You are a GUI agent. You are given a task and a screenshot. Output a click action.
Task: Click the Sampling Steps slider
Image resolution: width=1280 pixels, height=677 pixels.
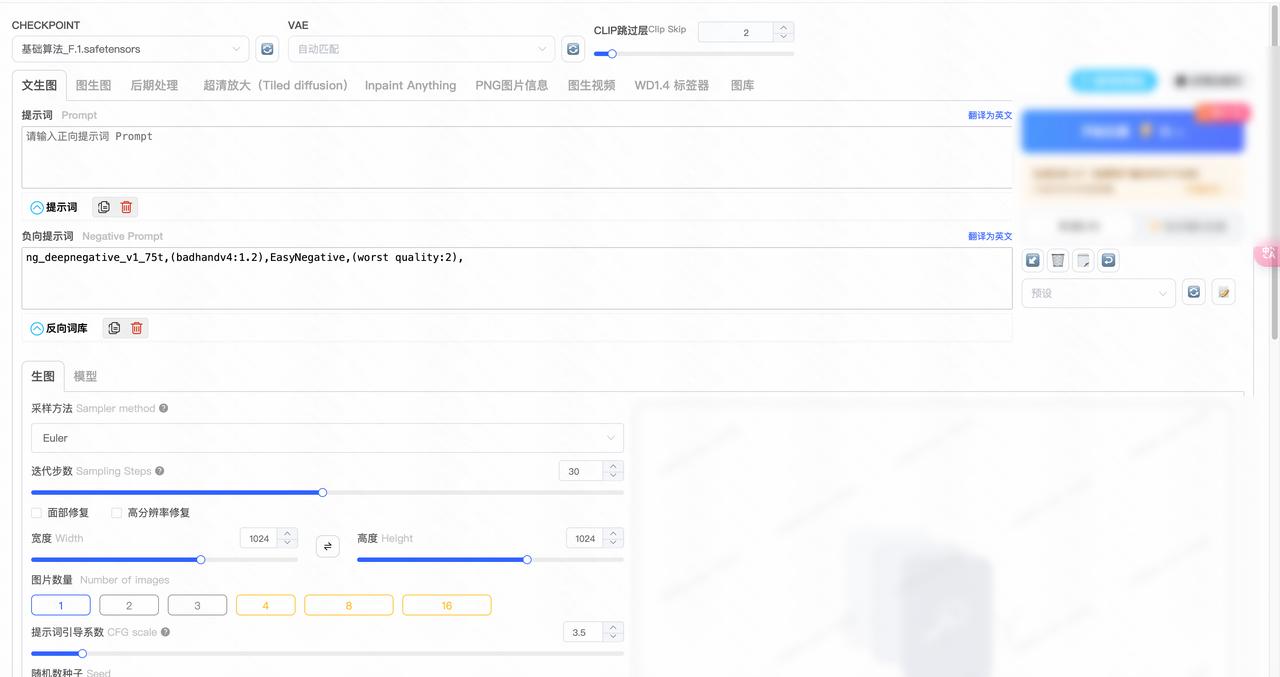click(327, 492)
